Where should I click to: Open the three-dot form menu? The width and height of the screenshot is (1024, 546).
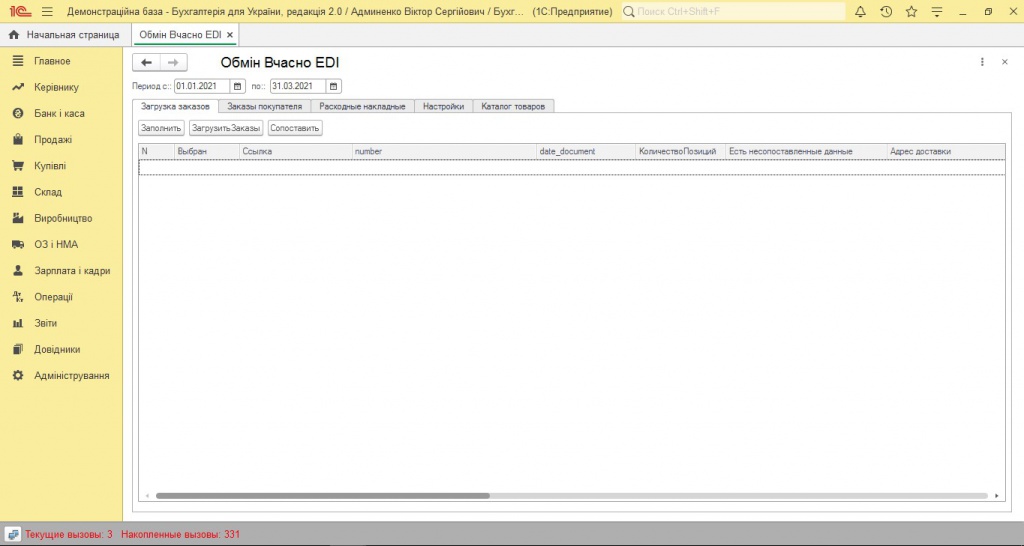pos(982,62)
